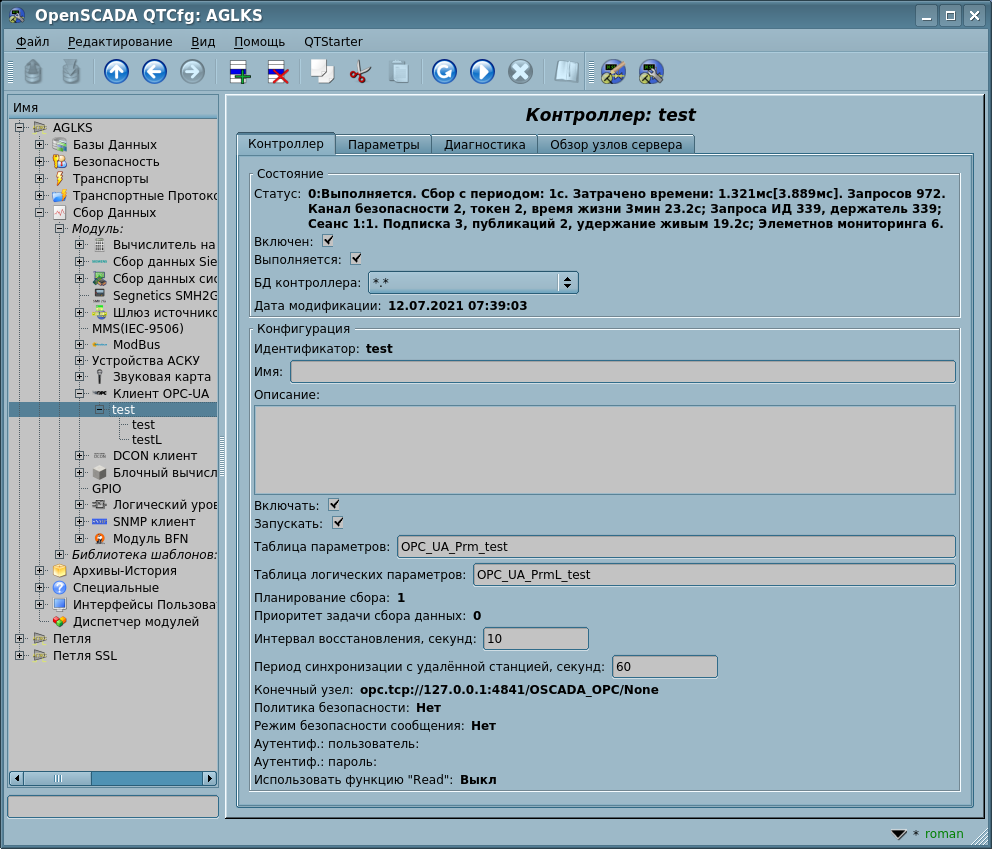Select the Базы Данных tree node

click(x=115, y=145)
